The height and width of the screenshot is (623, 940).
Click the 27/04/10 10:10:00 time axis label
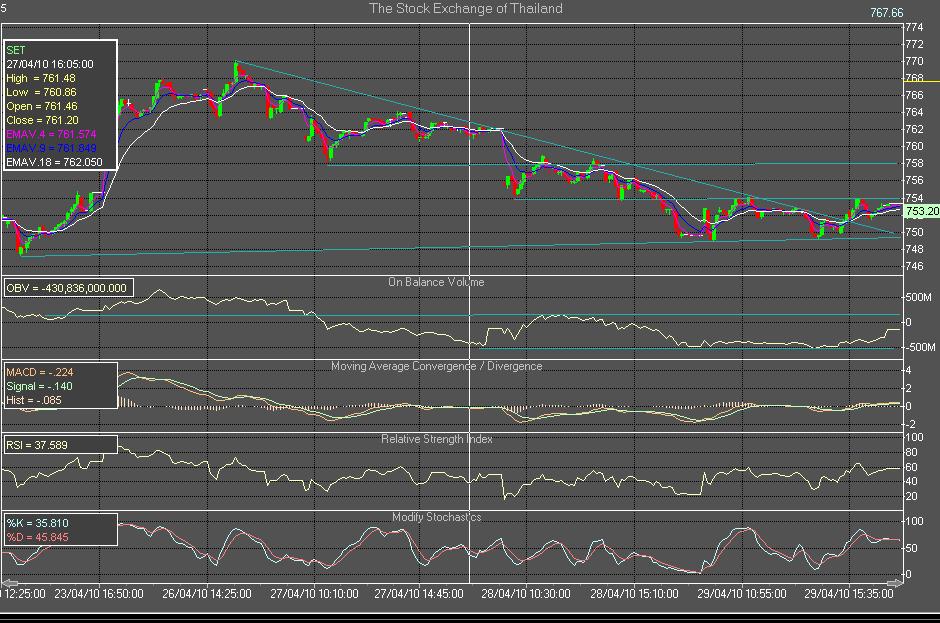(314, 594)
